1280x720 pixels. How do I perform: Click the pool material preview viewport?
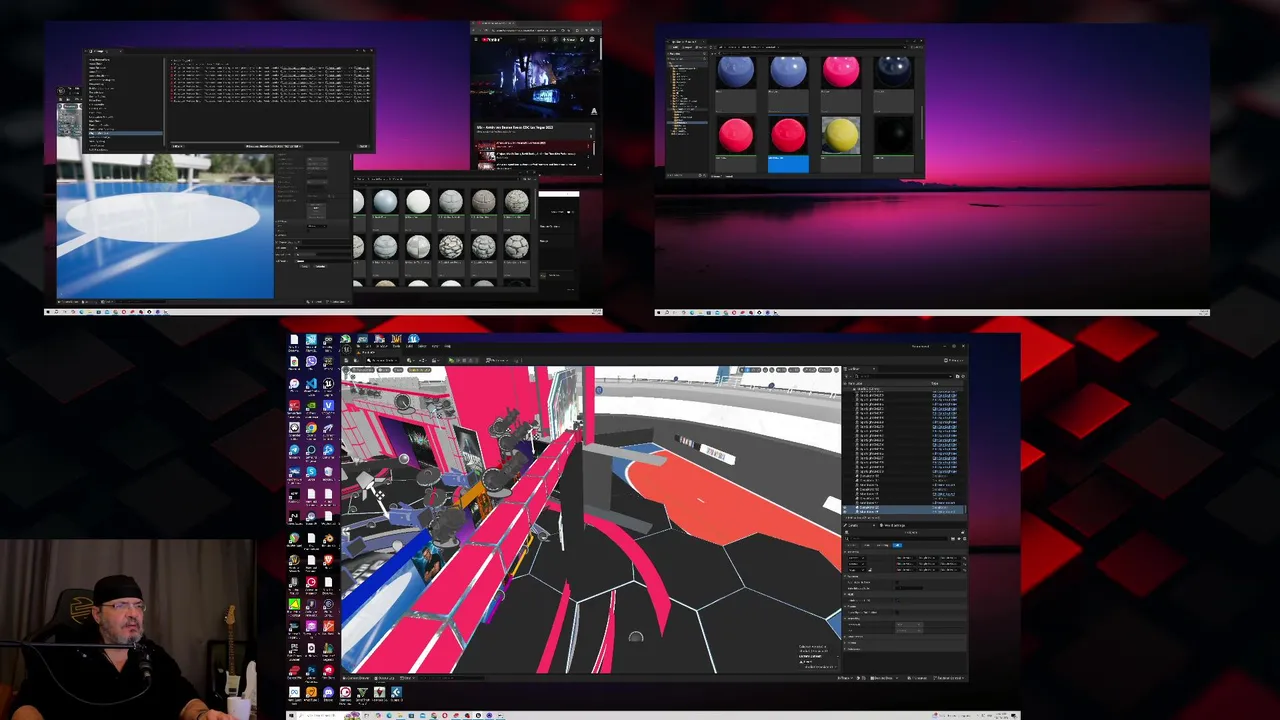[x=165, y=225]
